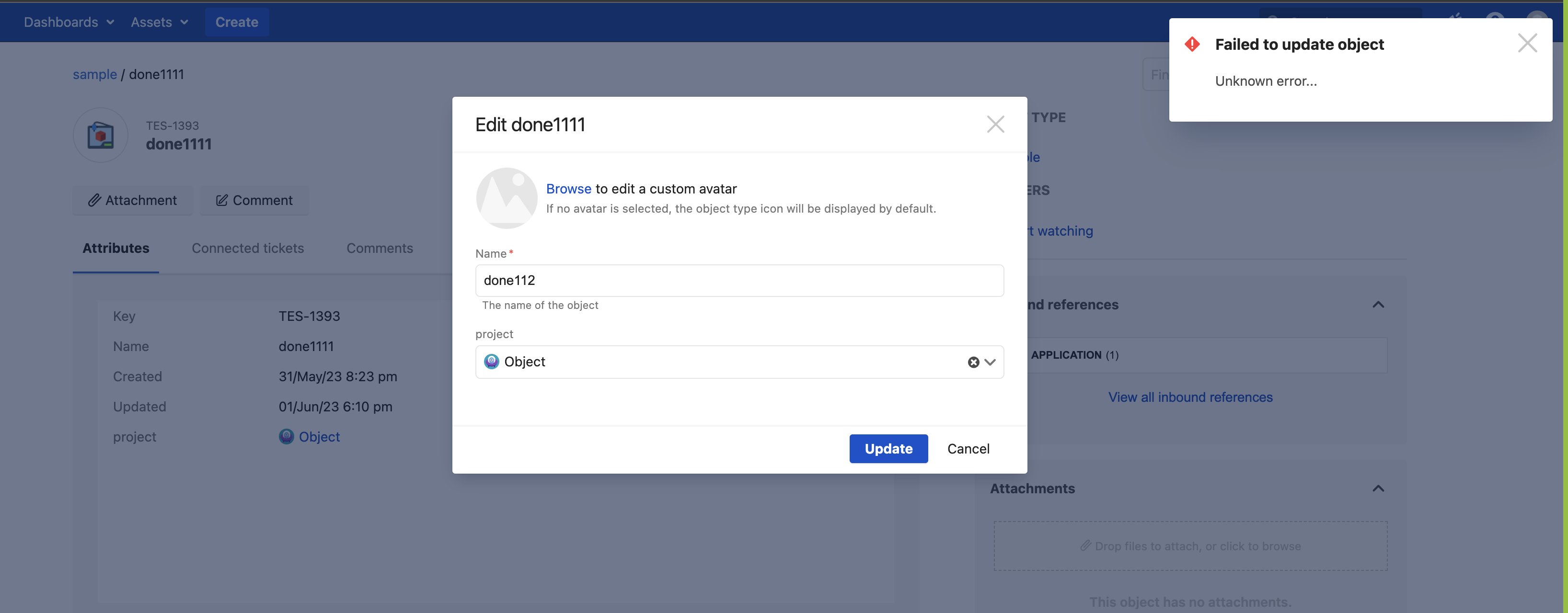Open the Dashboards menu

coord(68,23)
